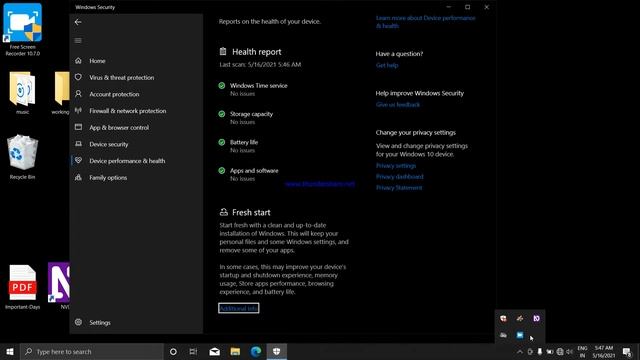The width and height of the screenshot is (640, 360).
Task: Select the Recycle Bin desktop icon
Action: tap(22, 157)
